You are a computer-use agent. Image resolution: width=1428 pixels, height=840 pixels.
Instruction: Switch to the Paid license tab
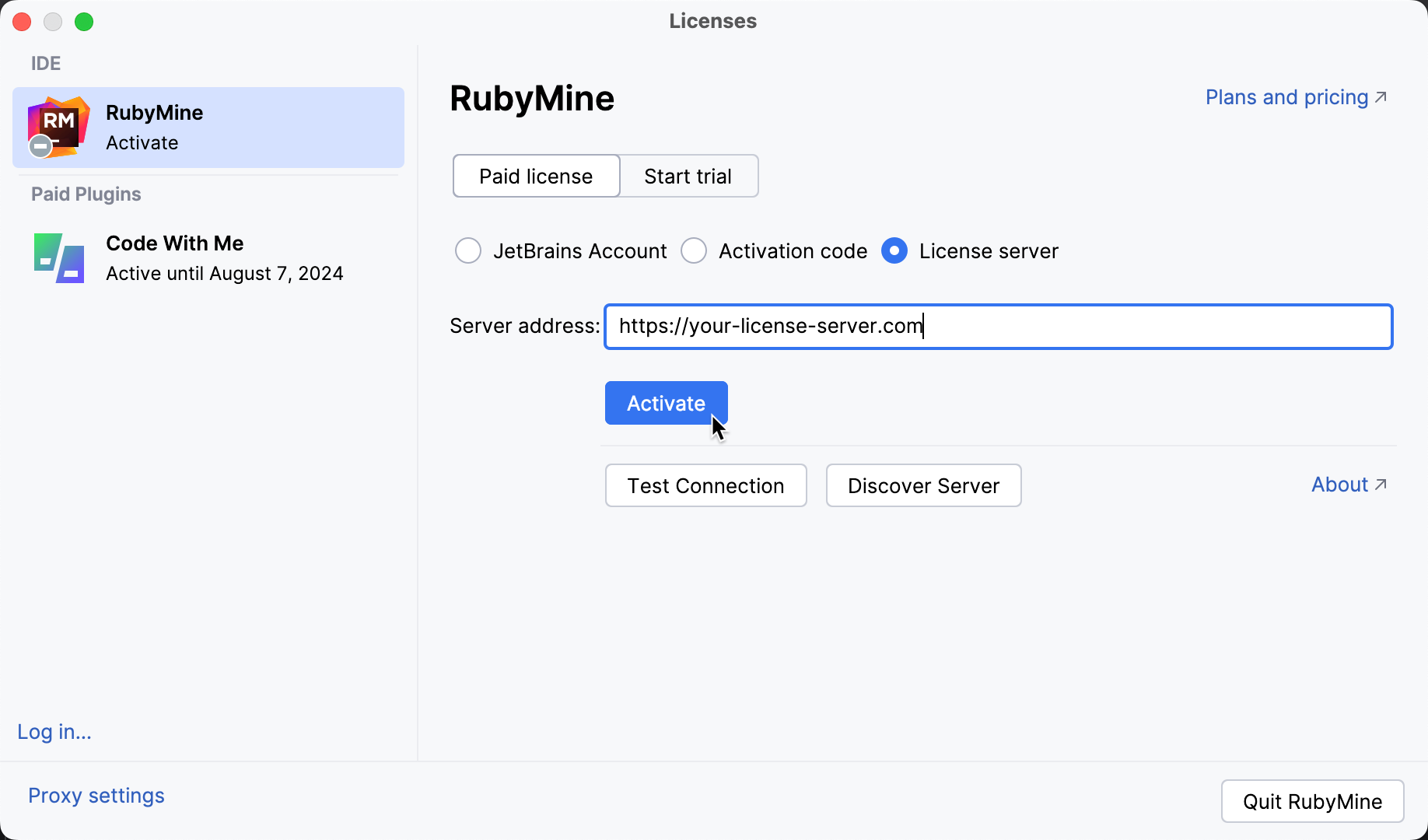click(536, 176)
